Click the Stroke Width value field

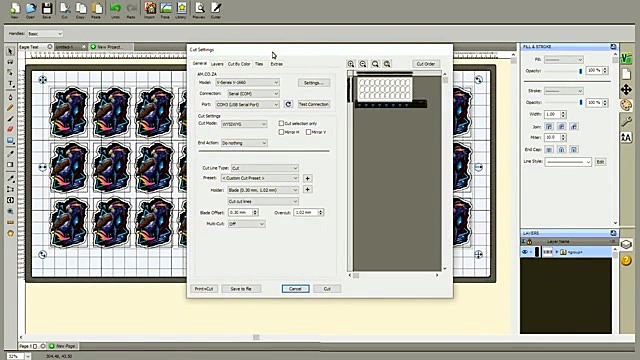pyautogui.click(x=552, y=114)
